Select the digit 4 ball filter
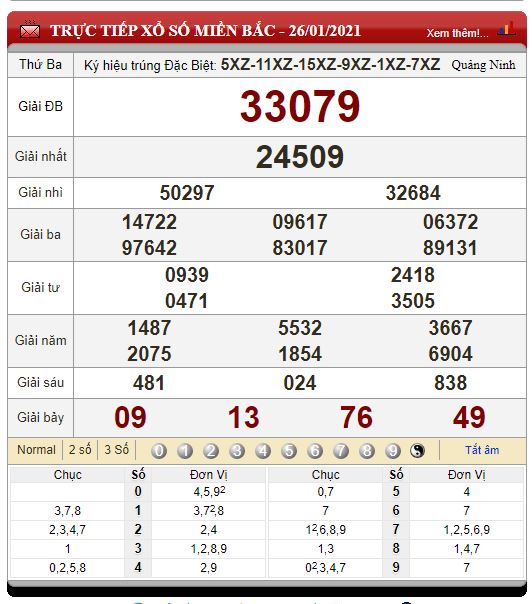This screenshot has height=604, width=532. [x=263, y=450]
